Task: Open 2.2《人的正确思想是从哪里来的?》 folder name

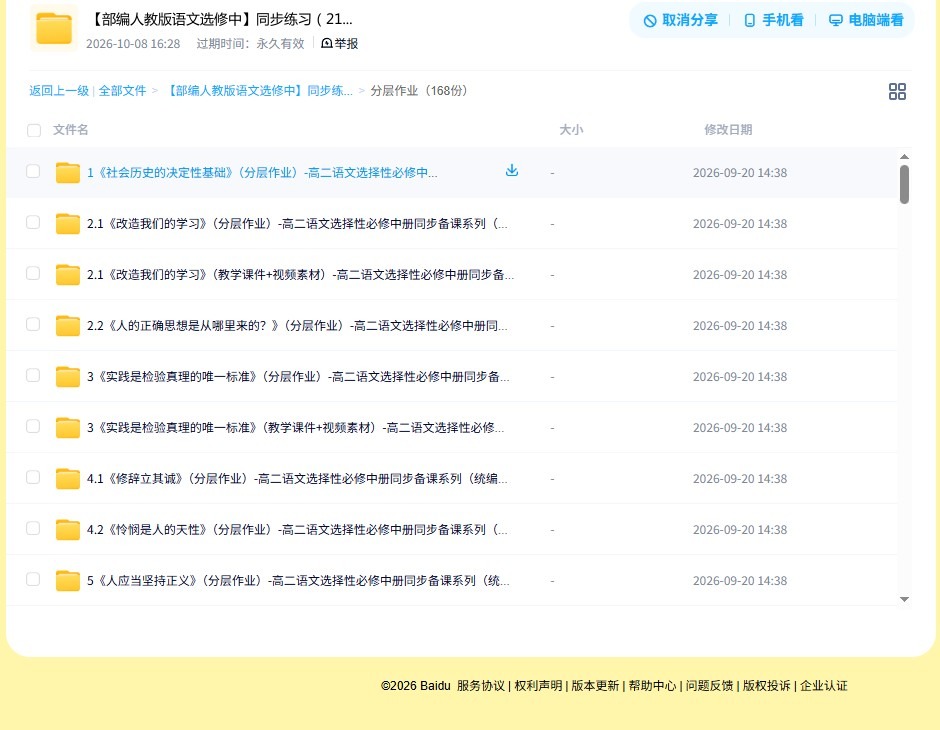Action: tap(297, 325)
